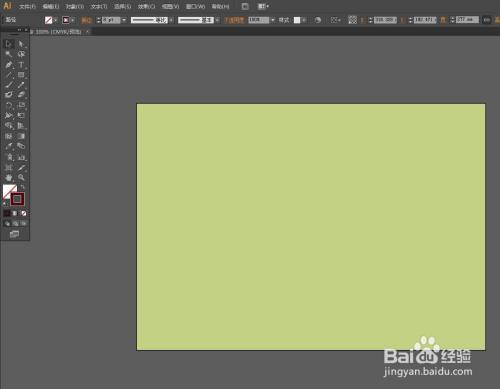Select the Pencil tool

(x=21, y=85)
